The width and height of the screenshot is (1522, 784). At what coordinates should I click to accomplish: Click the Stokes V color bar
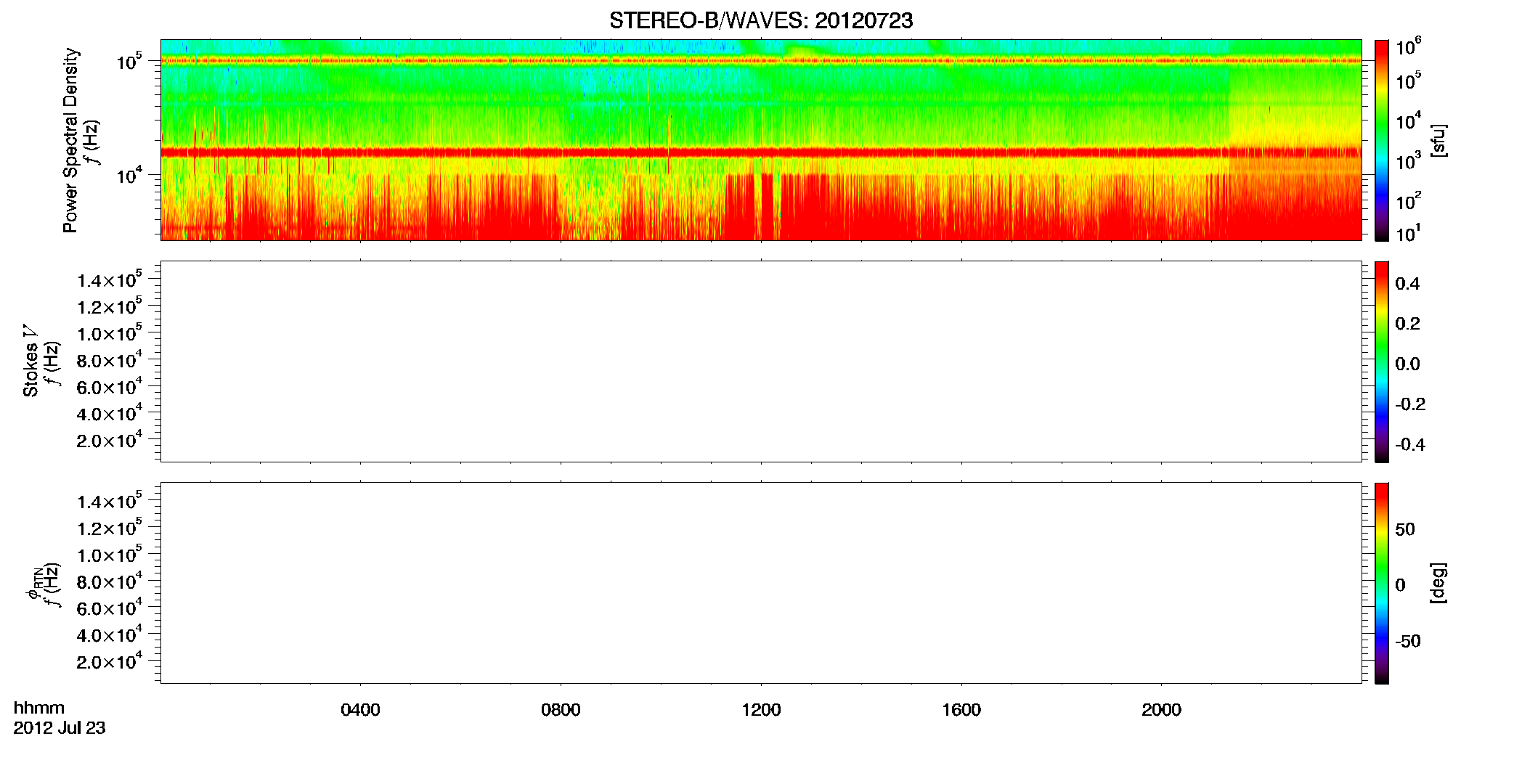pyautogui.click(x=1381, y=362)
